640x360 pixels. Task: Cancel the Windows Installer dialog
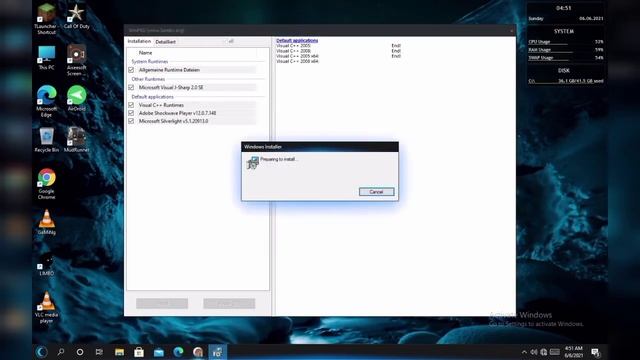376,192
